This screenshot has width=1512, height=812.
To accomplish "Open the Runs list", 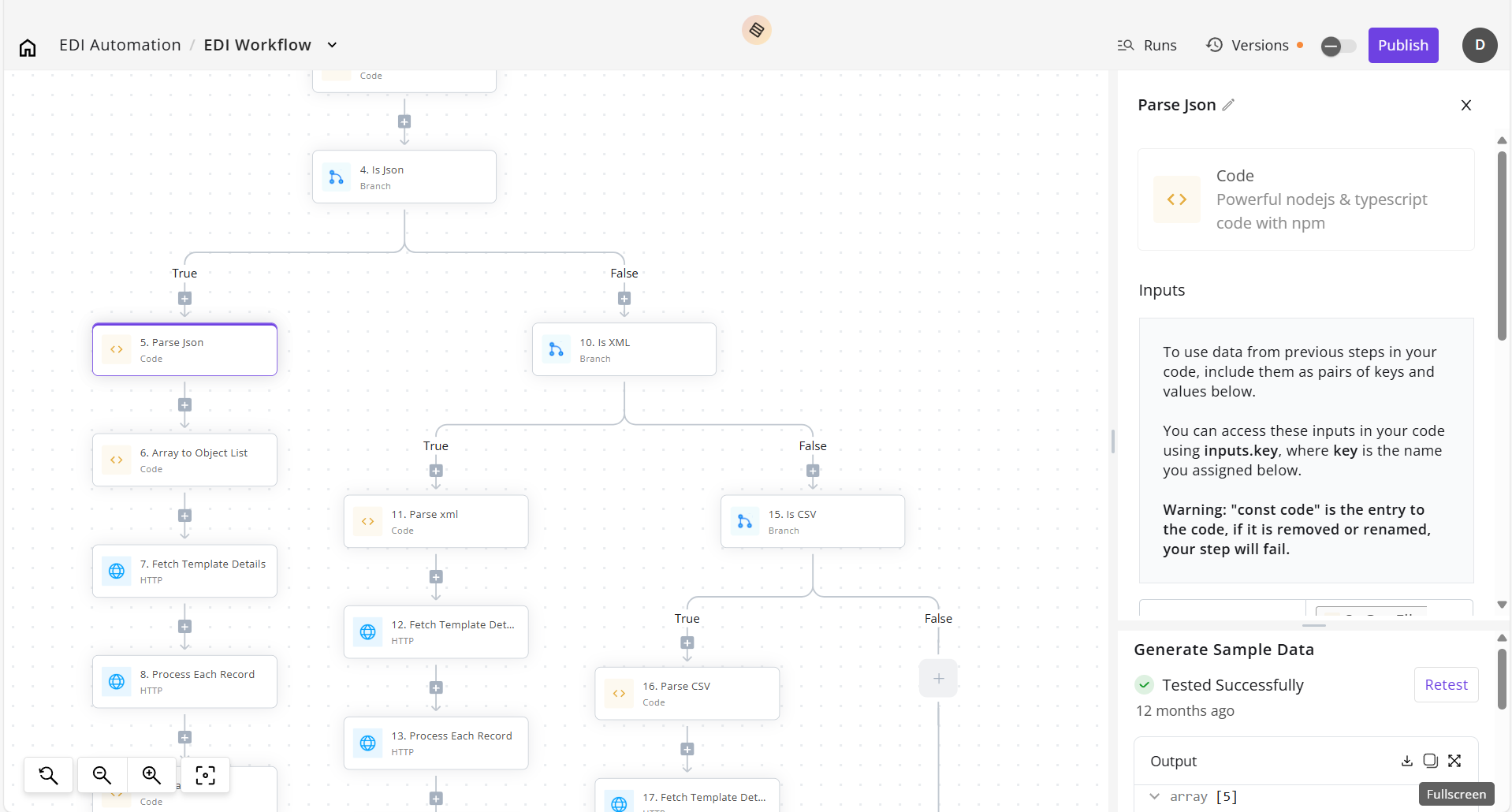I will [1147, 45].
